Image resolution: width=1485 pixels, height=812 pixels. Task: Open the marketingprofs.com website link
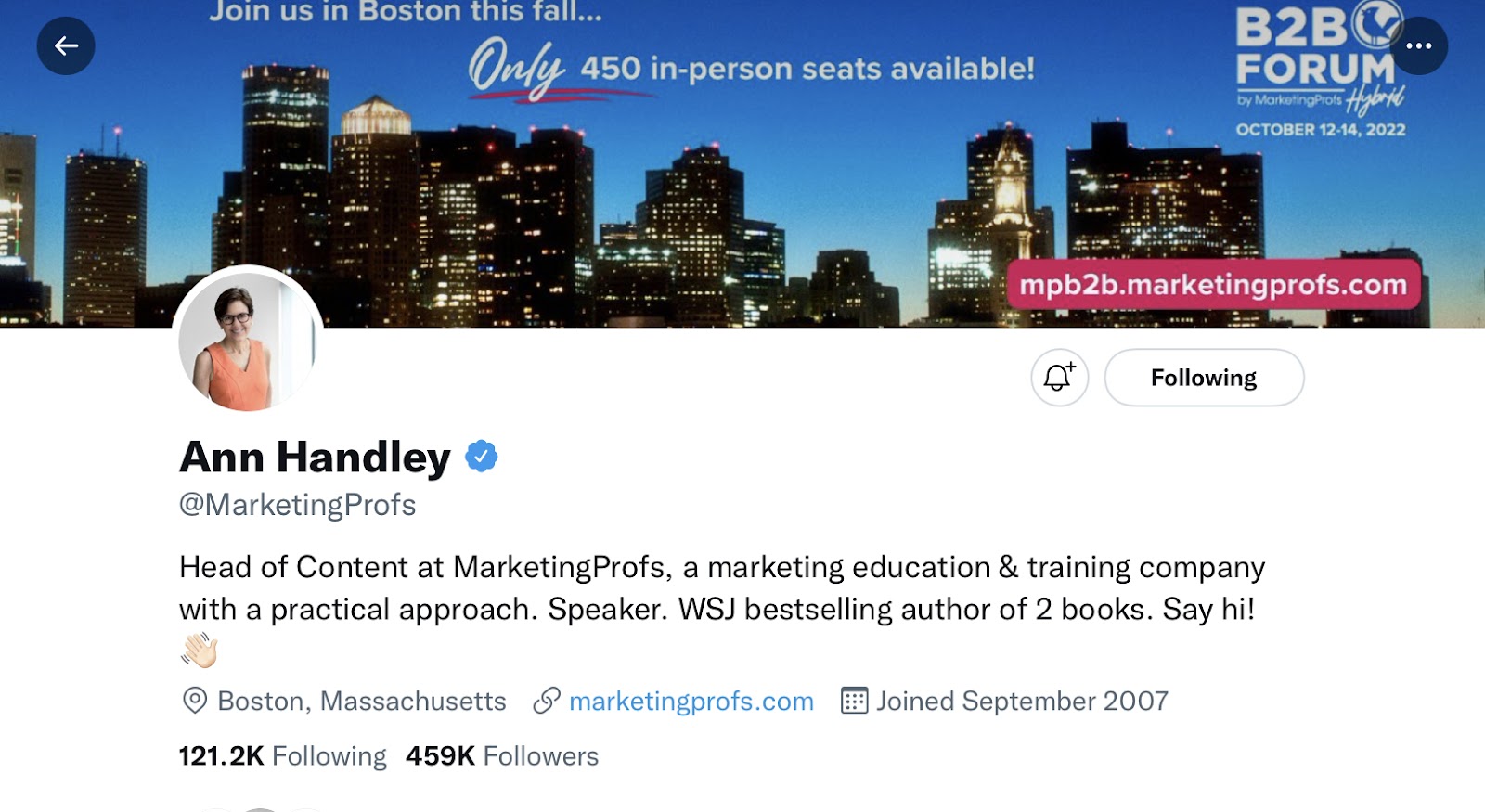tap(691, 701)
